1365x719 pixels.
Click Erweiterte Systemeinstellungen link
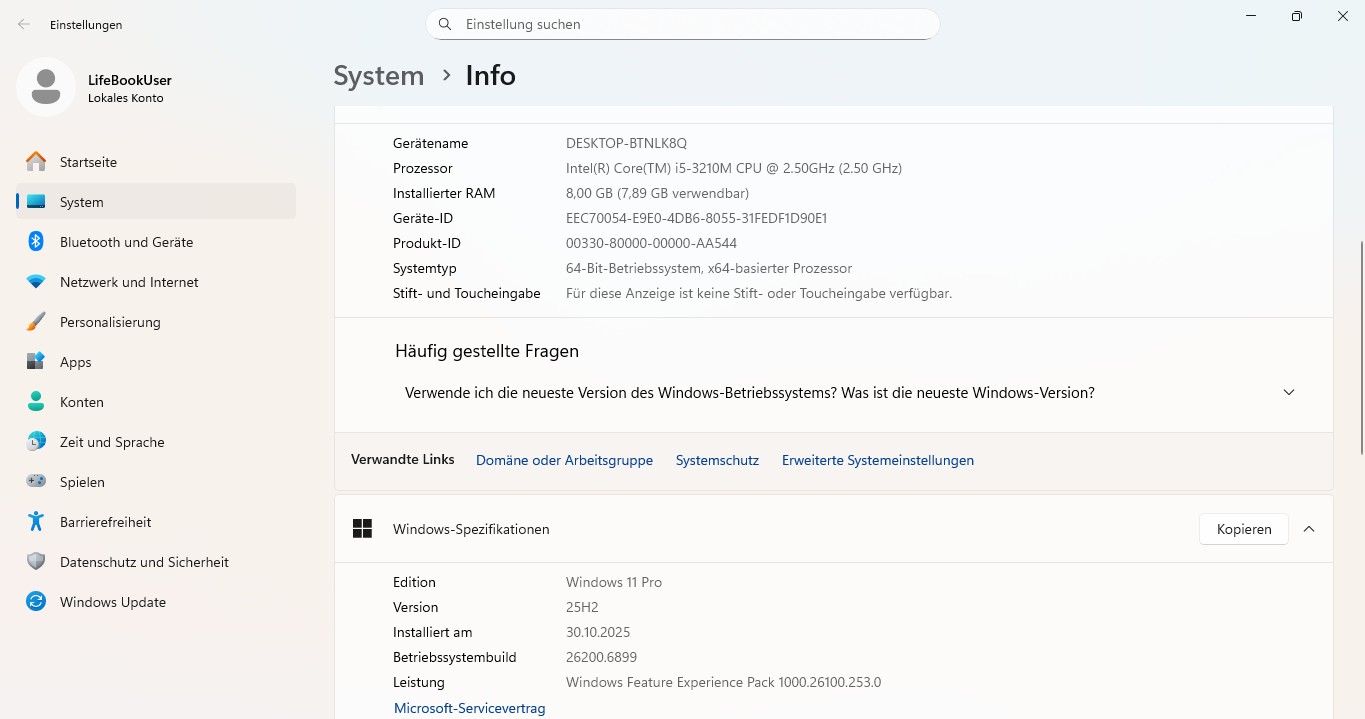(x=877, y=461)
